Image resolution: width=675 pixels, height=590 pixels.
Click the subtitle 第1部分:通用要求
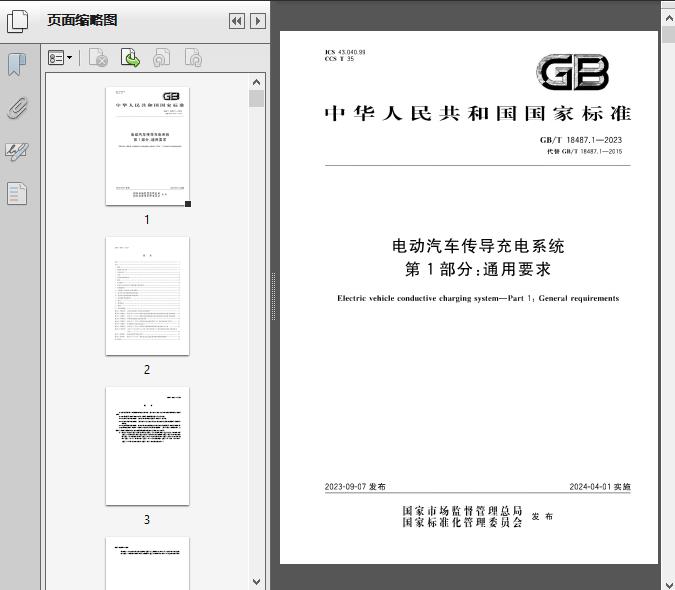(x=478, y=269)
